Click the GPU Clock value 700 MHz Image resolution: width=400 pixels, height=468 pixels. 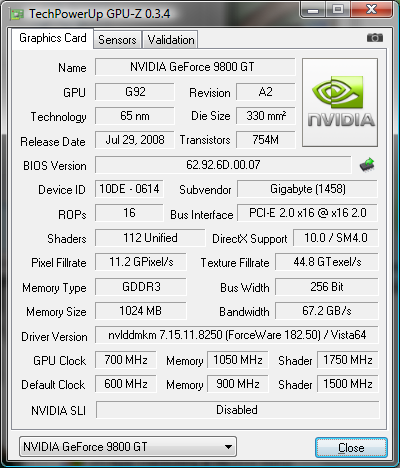(126, 360)
